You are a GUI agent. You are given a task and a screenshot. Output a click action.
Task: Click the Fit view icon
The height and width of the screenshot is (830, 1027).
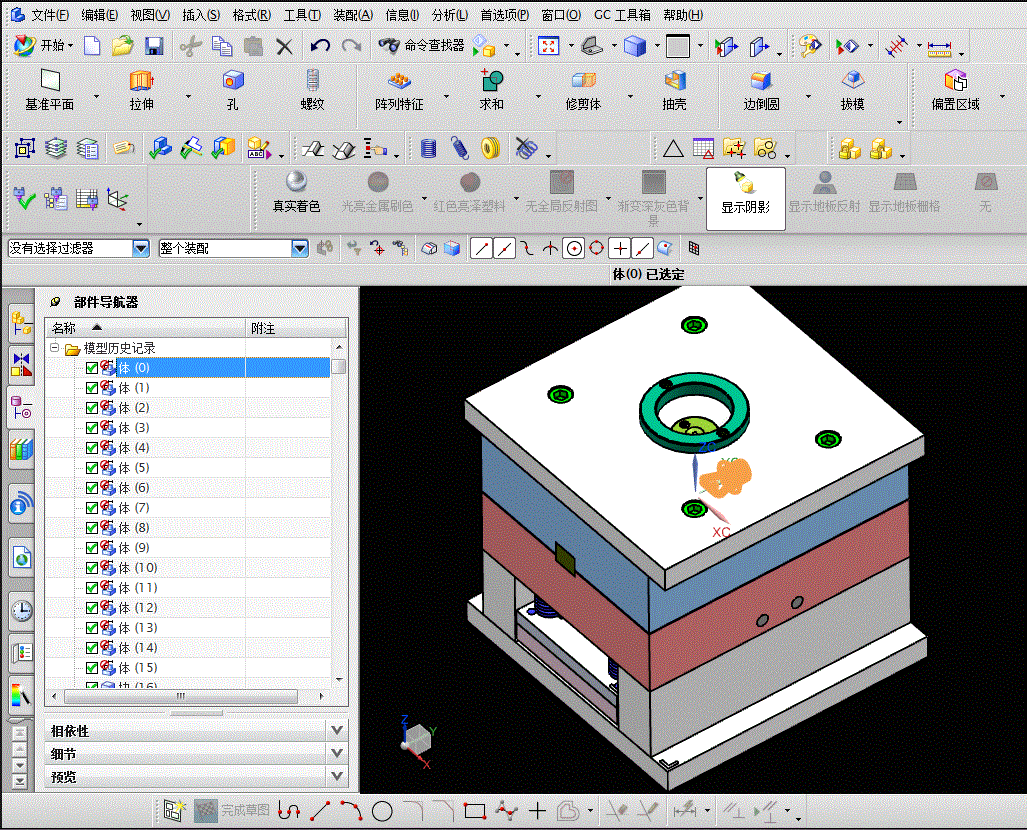548,46
